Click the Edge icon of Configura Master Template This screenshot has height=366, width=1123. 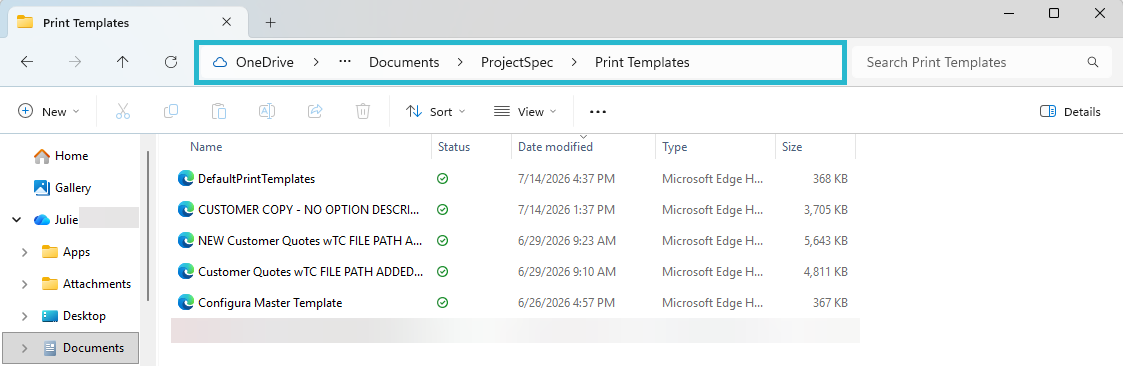pyautogui.click(x=186, y=302)
